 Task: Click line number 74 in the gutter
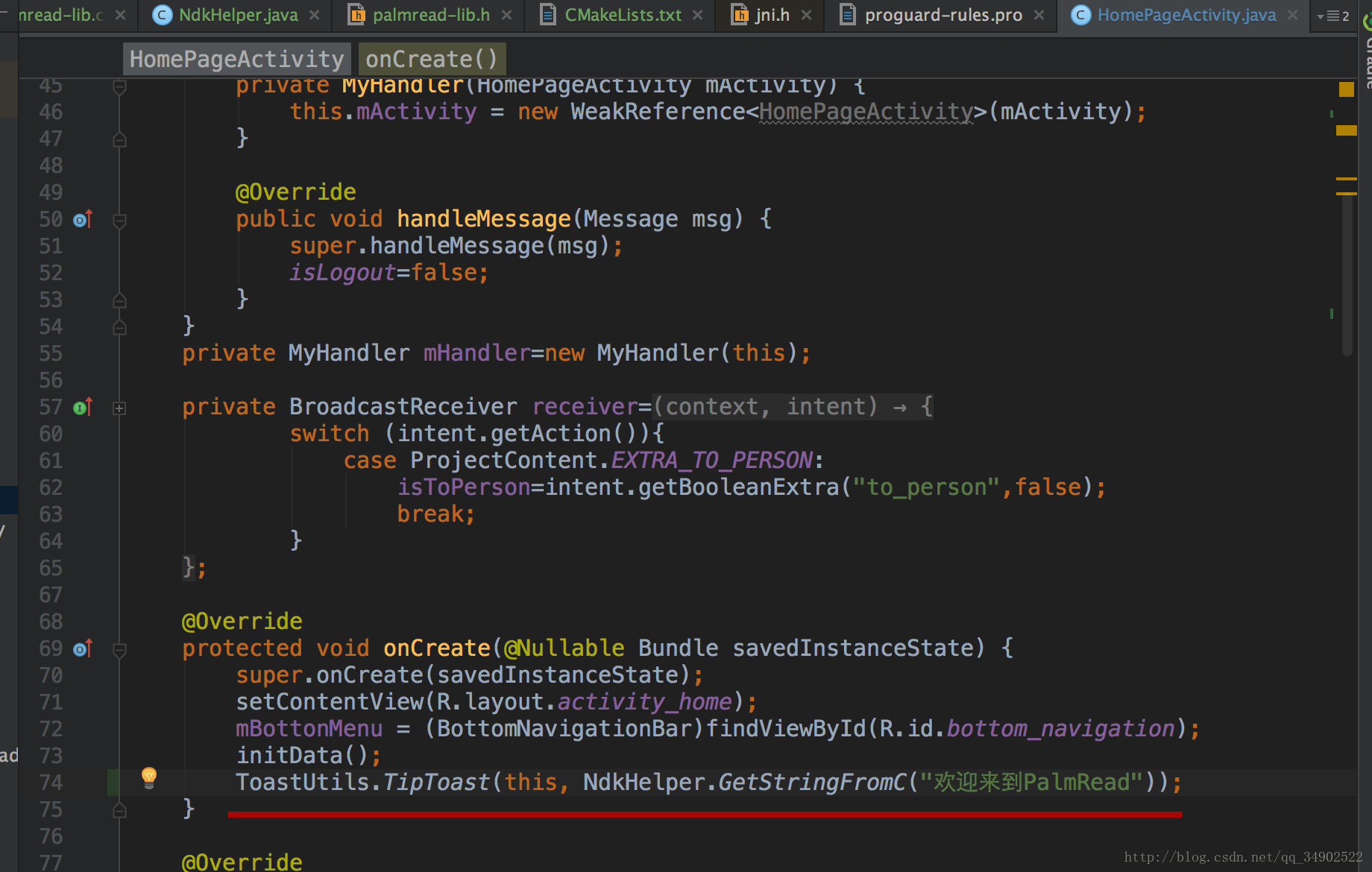(x=51, y=783)
